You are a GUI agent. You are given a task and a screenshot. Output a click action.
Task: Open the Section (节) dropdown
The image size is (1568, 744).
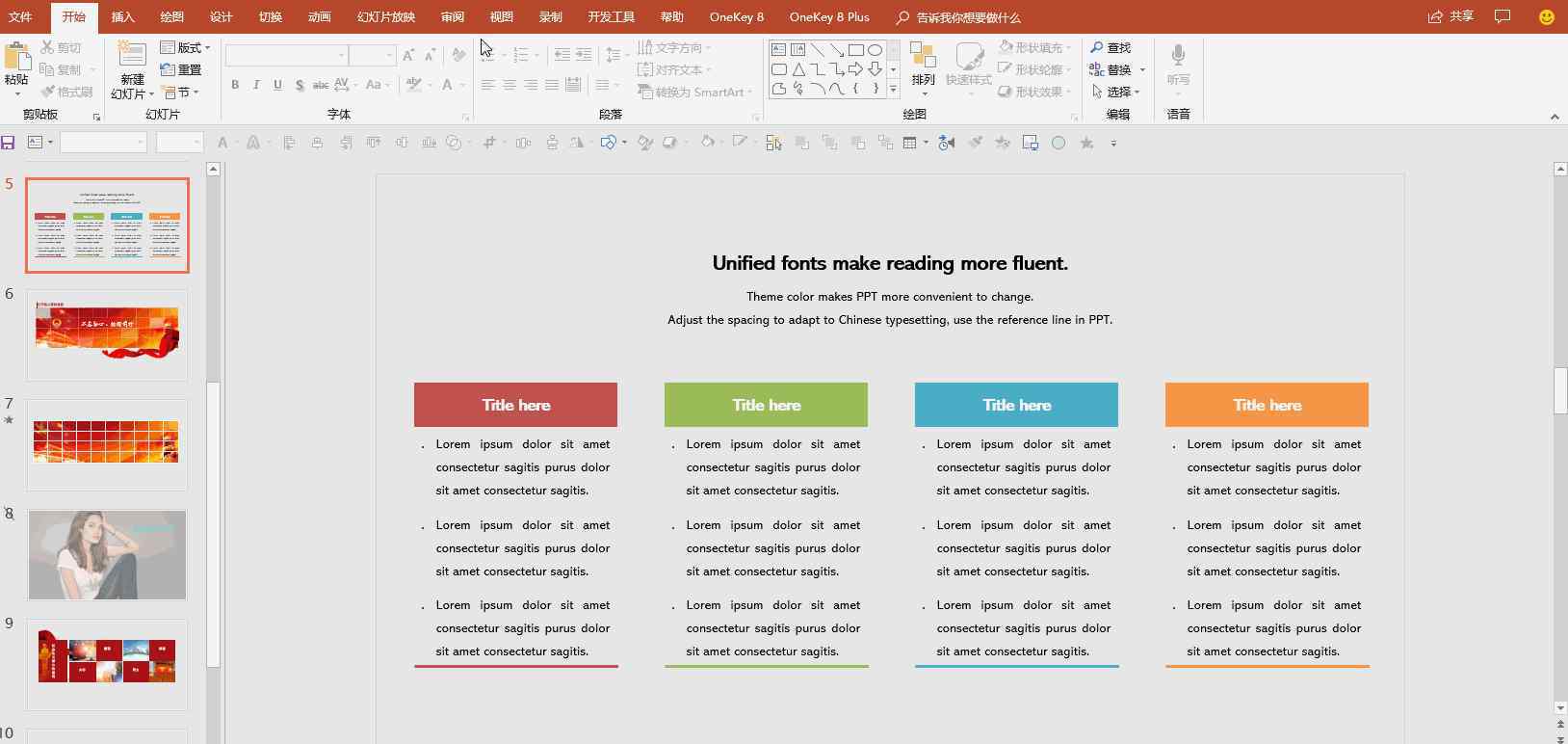point(181,93)
